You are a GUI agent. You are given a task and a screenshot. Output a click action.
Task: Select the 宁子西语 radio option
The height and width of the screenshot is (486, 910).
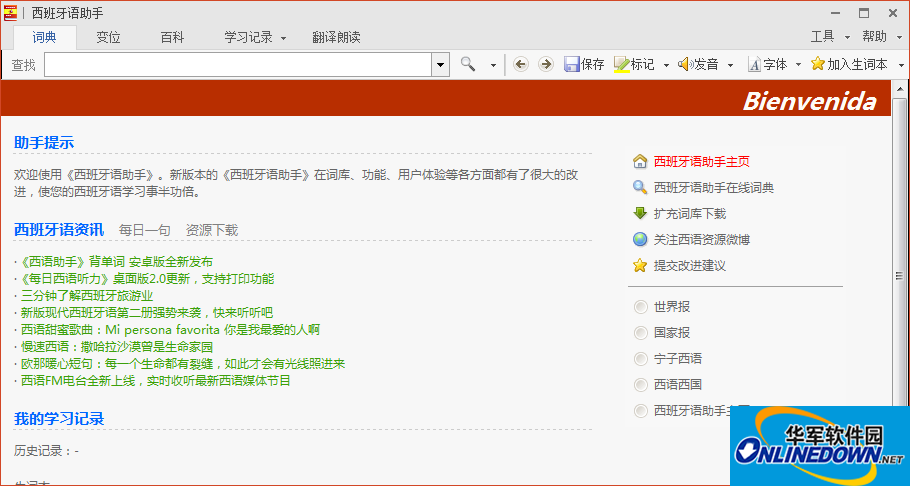tap(641, 358)
